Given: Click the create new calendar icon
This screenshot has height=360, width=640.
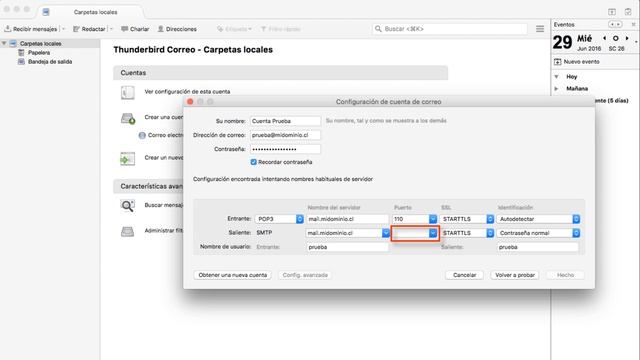Looking at the screenshot, I should pyautogui.click(x=127, y=159).
